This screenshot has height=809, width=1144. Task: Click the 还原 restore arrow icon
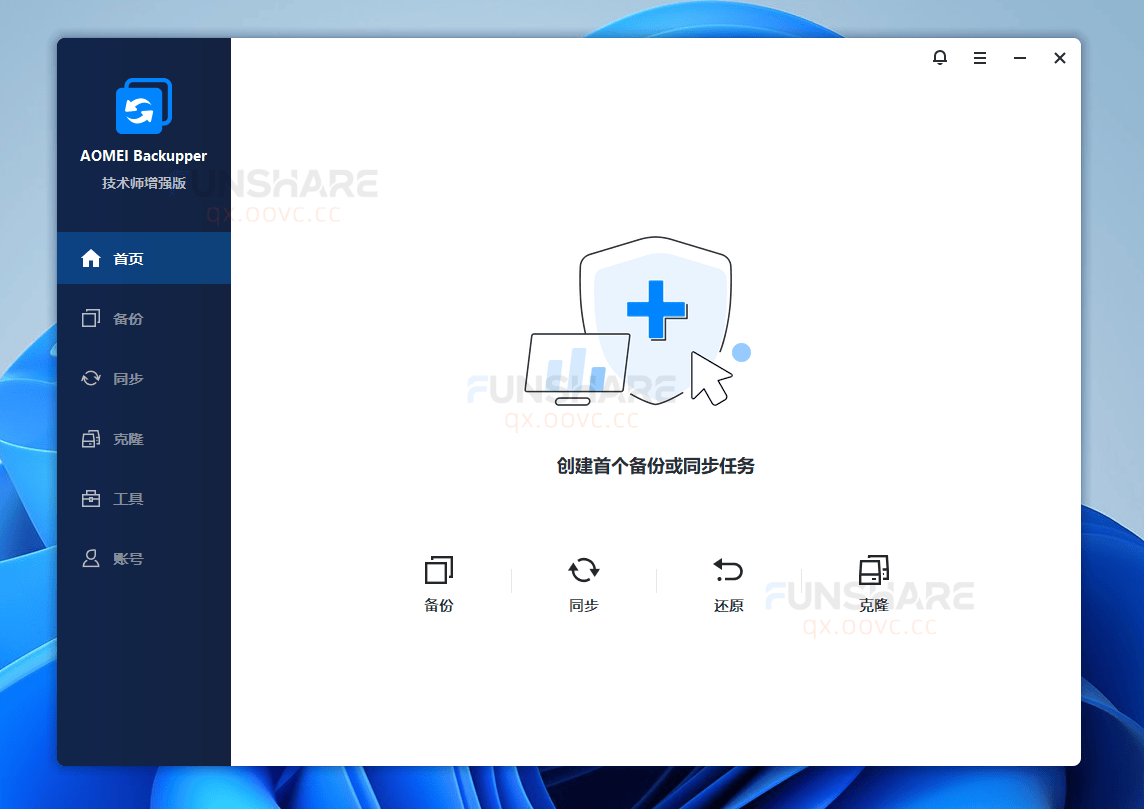point(728,570)
